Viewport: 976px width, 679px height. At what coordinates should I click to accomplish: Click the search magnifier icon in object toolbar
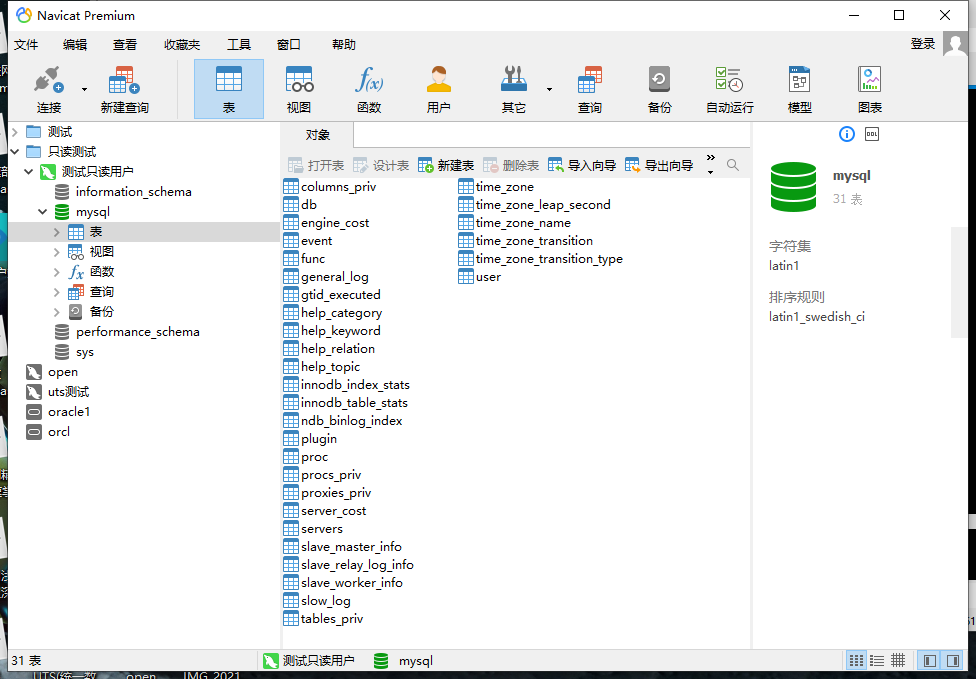733,165
